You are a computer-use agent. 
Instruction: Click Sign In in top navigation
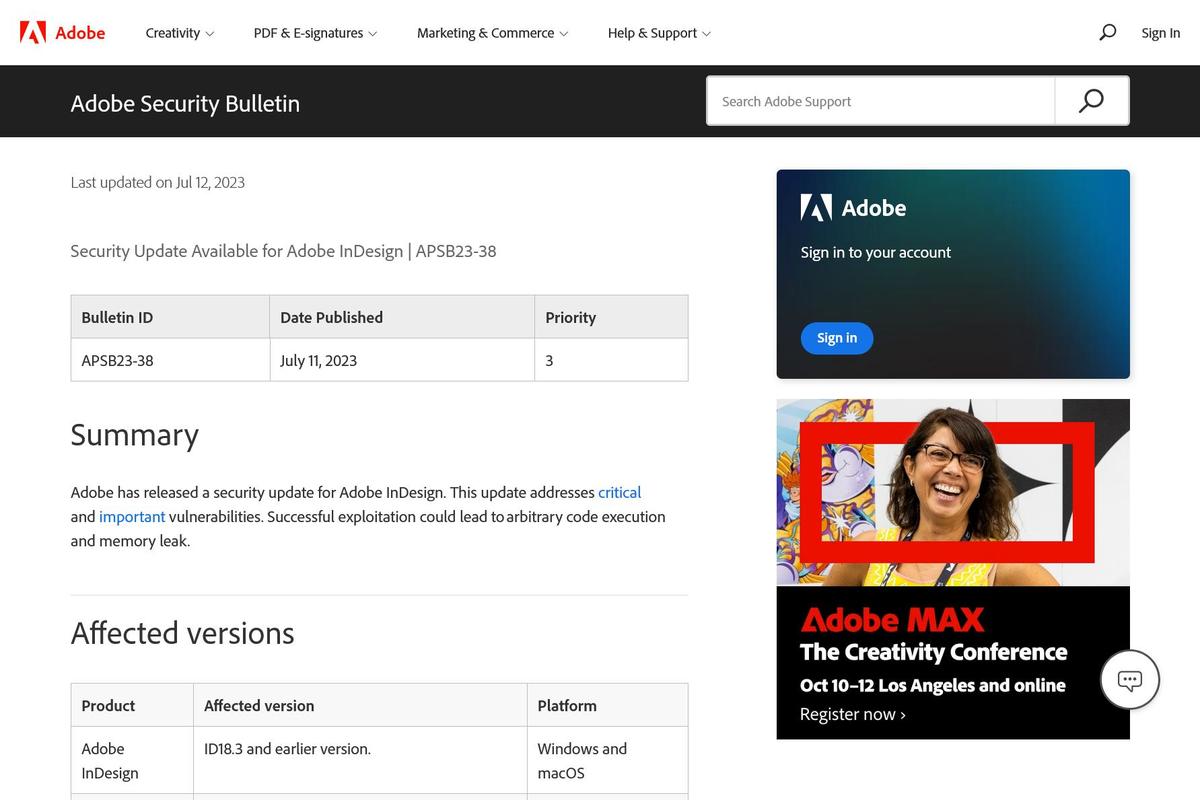(x=1161, y=33)
